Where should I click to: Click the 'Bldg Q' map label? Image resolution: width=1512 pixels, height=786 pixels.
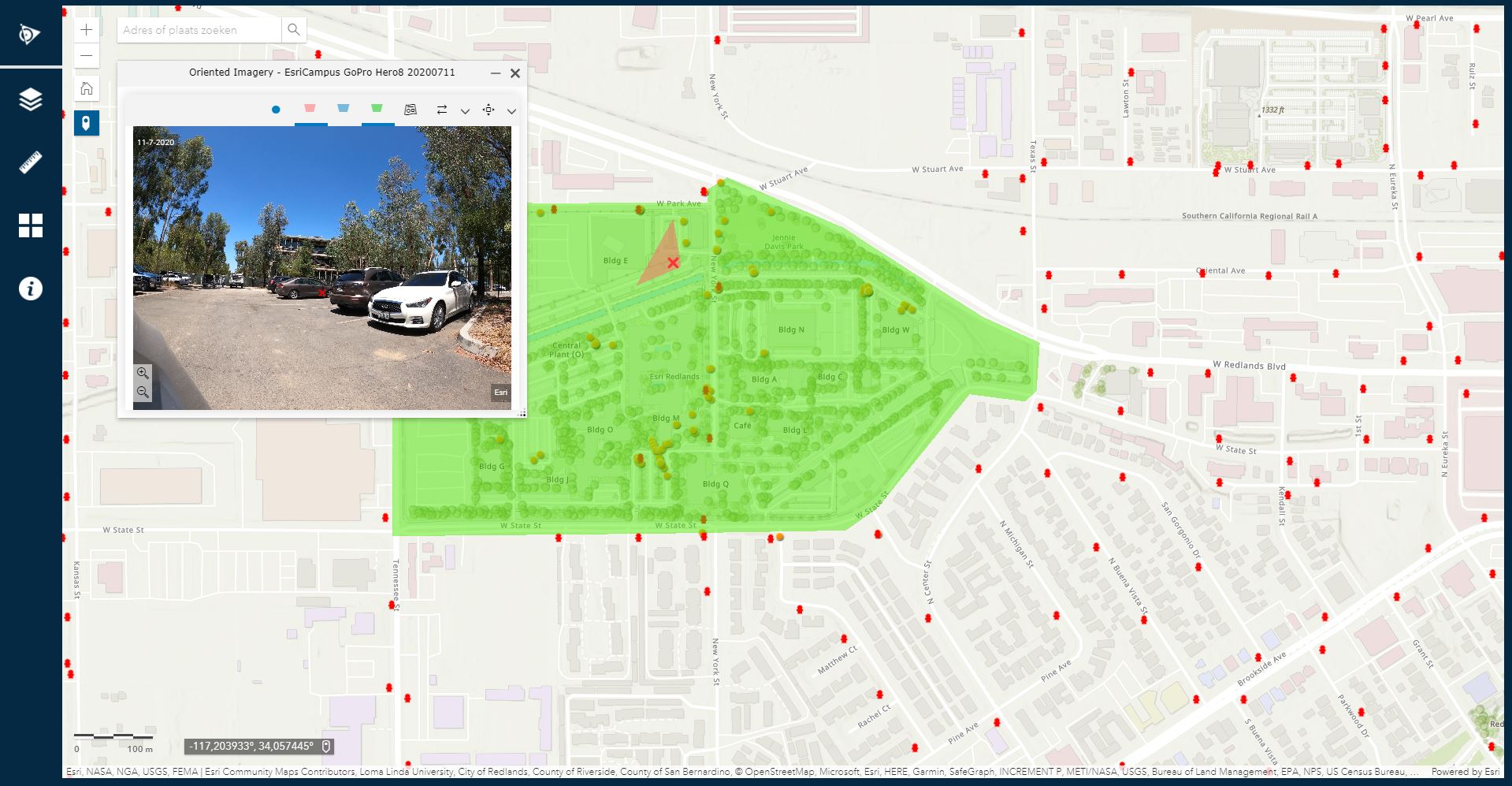715,484
